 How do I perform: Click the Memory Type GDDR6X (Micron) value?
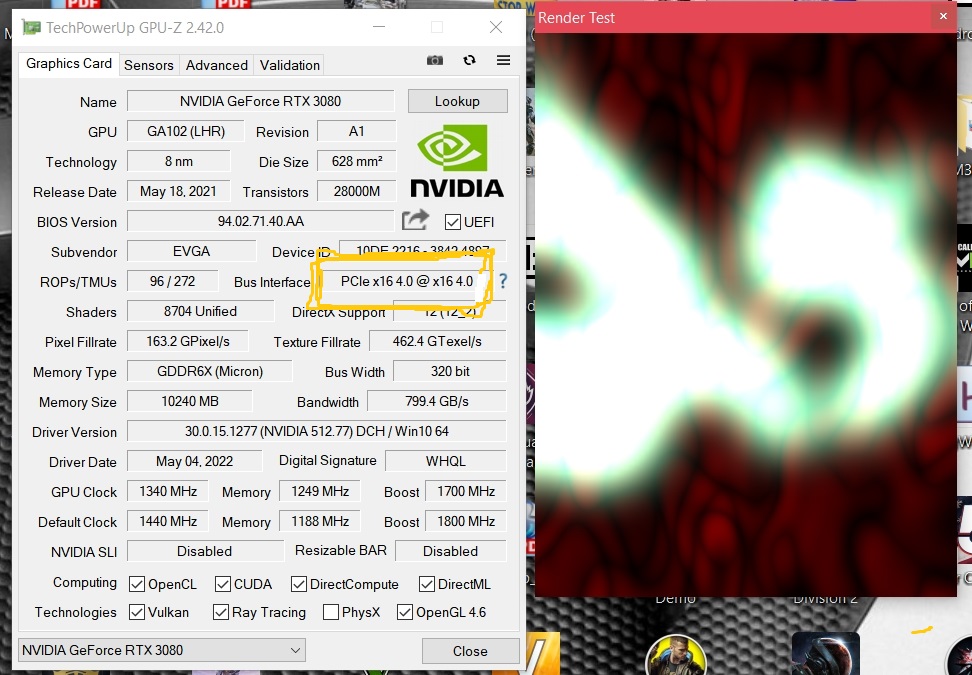click(x=210, y=371)
